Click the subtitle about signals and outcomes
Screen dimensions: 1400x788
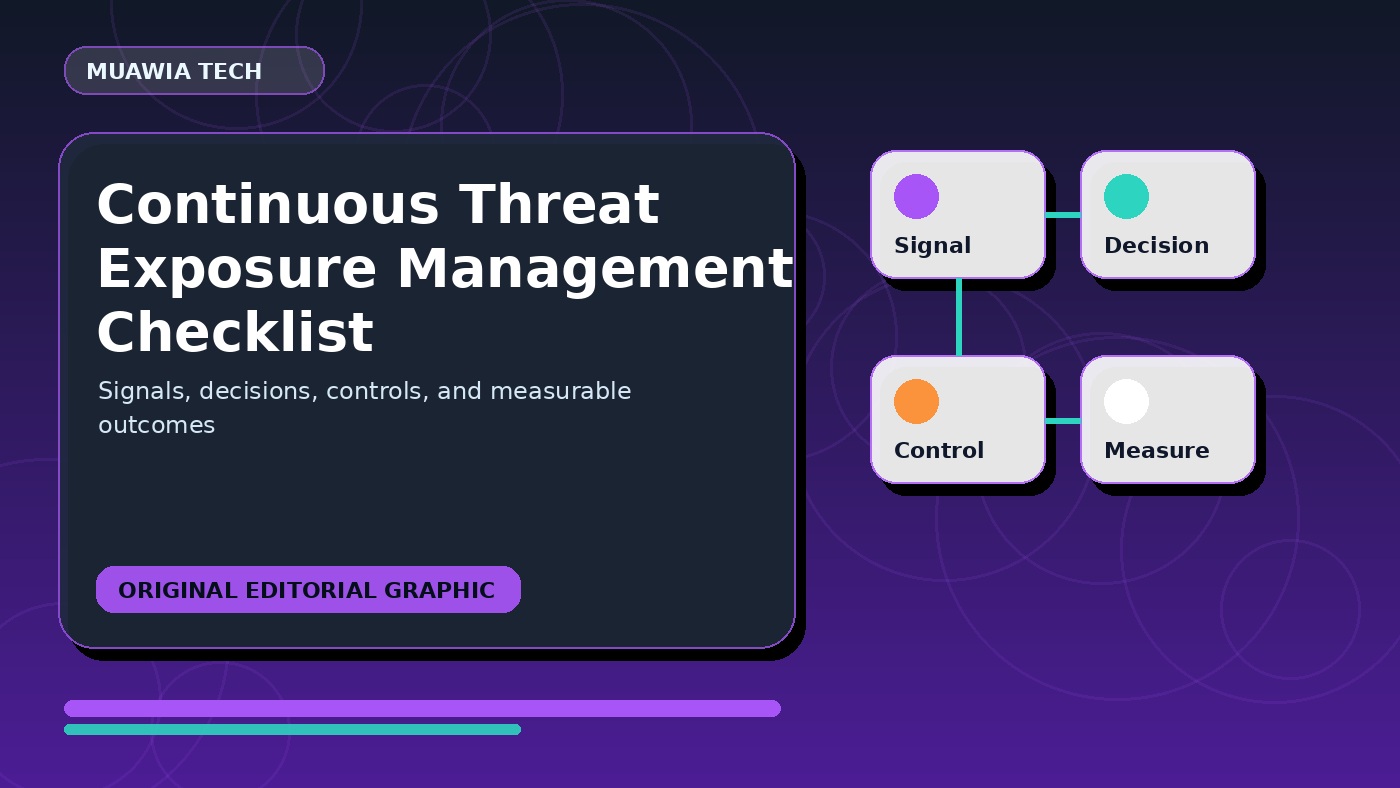(364, 408)
